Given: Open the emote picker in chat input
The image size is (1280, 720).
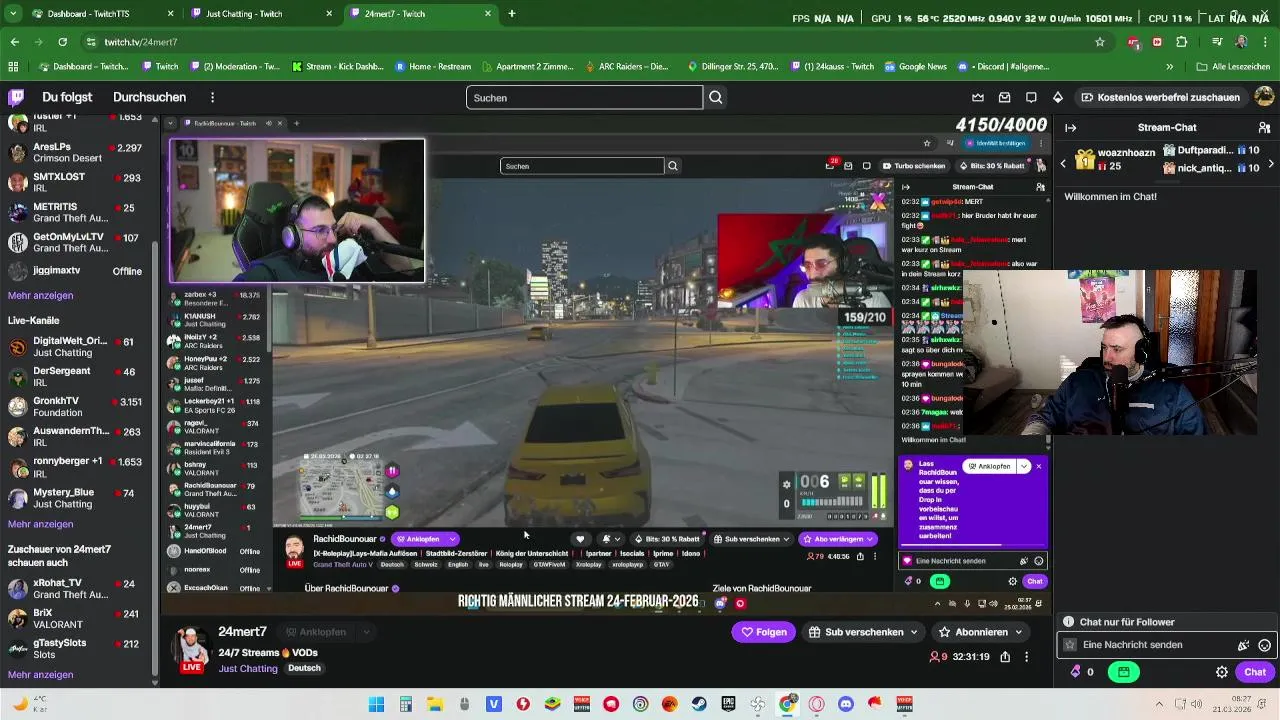Looking at the screenshot, I should [x=1264, y=646].
